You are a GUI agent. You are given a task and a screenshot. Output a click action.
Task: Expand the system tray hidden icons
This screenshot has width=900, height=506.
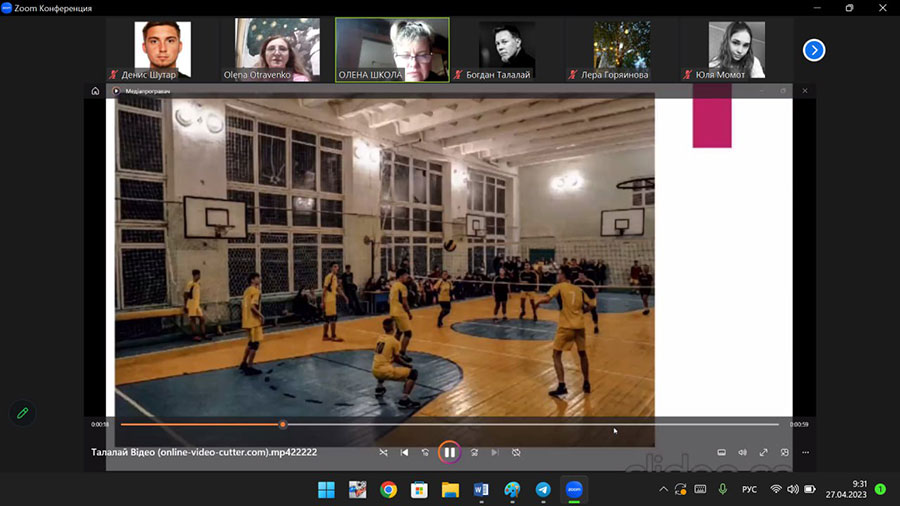(662, 489)
